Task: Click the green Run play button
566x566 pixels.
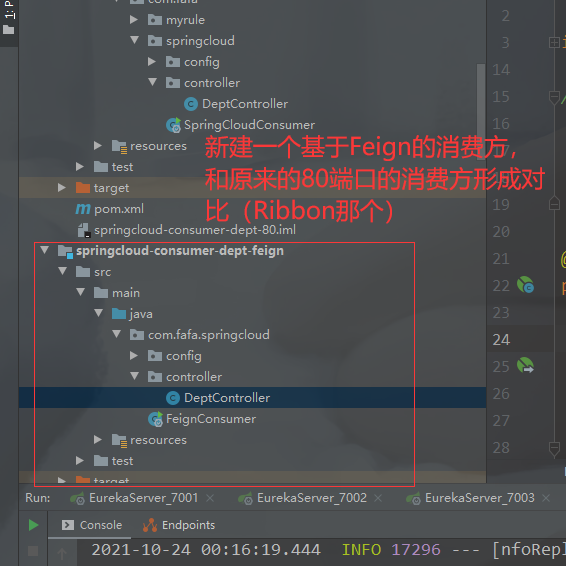Action: (x=33, y=525)
